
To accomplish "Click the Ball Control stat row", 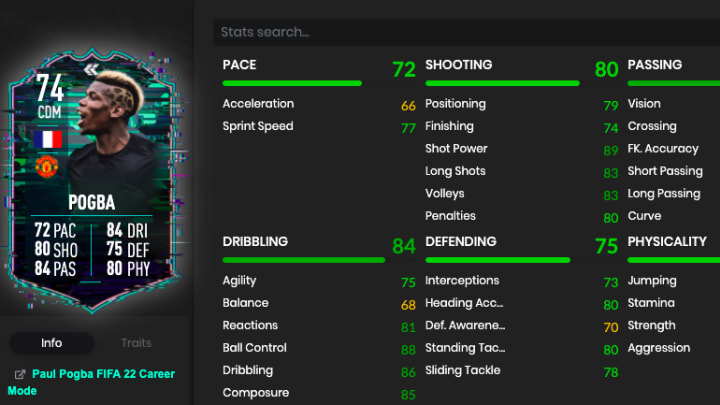I will click(x=319, y=349).
